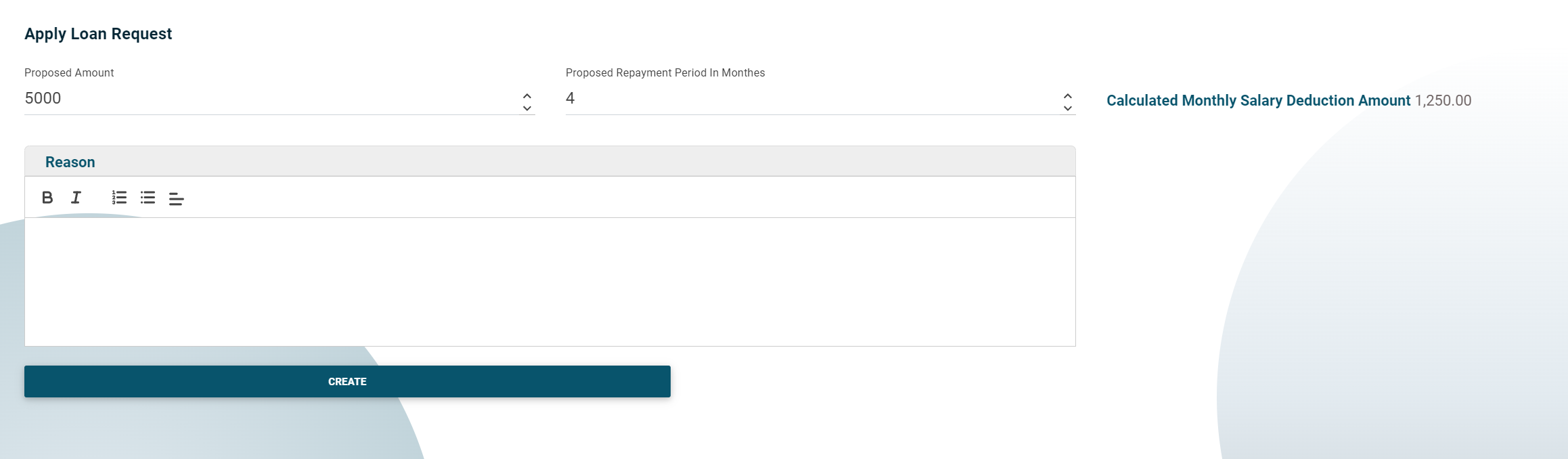Screen dimensions: 1568x459
Task: Insert a bullet list in Reason
Action: [148, 198]
